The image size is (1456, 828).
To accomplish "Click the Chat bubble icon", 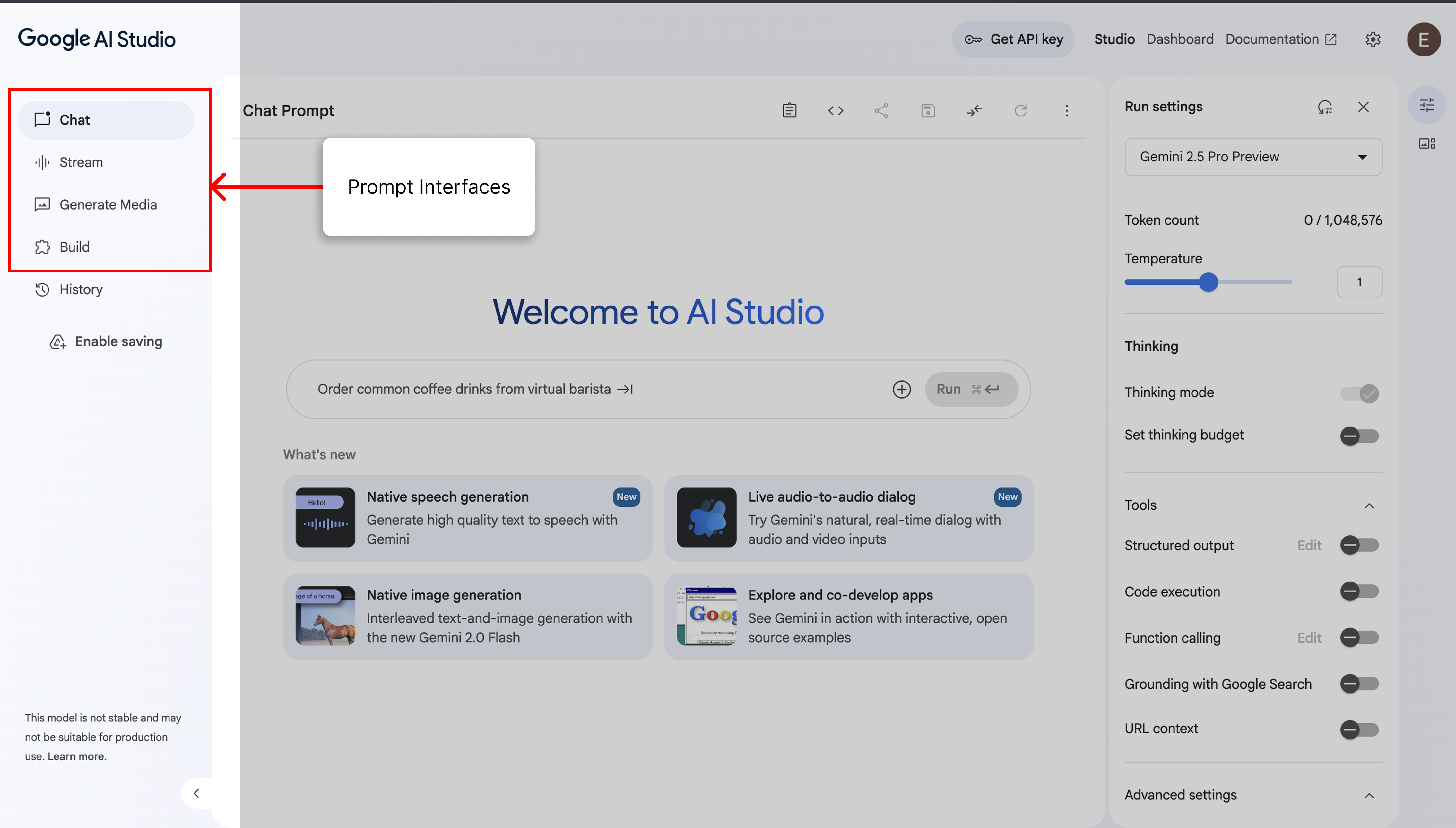I will [42, 119].
